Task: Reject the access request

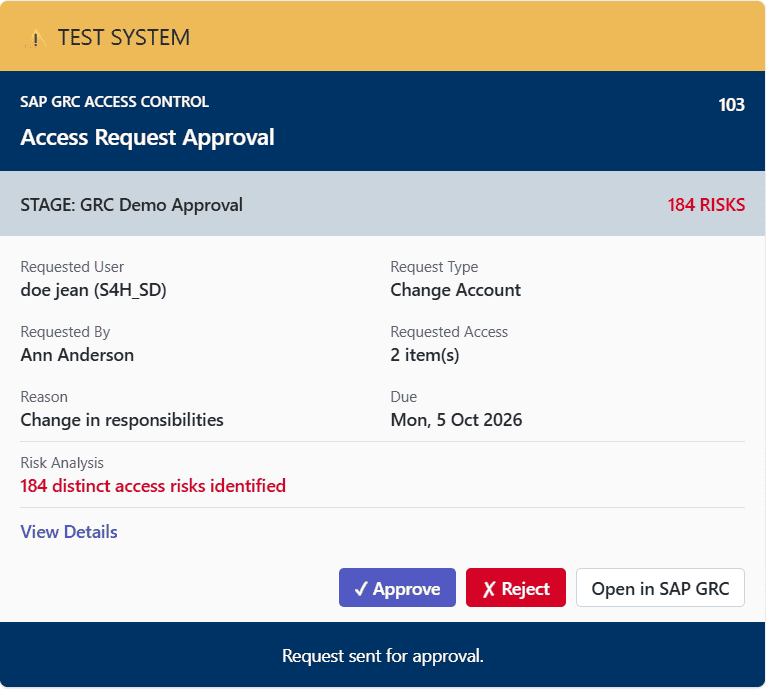Action: coord(515,588)
